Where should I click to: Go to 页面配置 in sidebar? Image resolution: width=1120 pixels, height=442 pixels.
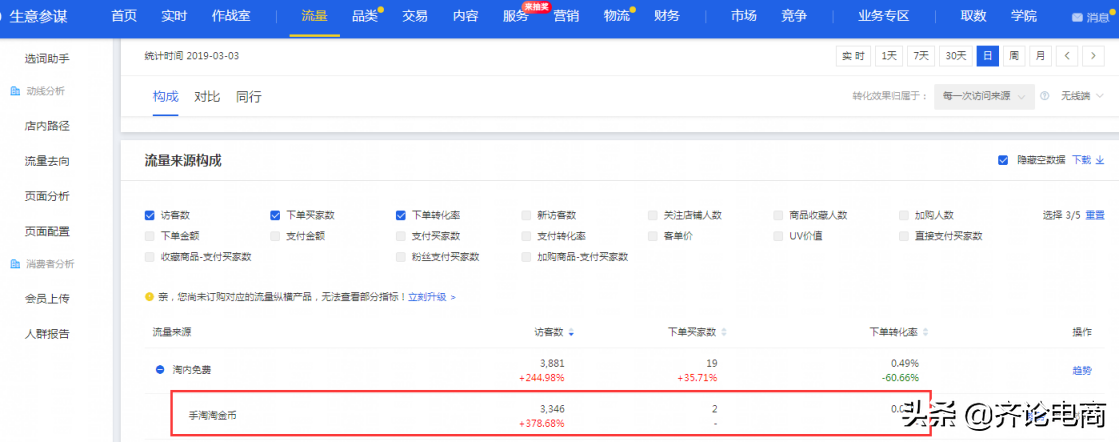point(47,231)
